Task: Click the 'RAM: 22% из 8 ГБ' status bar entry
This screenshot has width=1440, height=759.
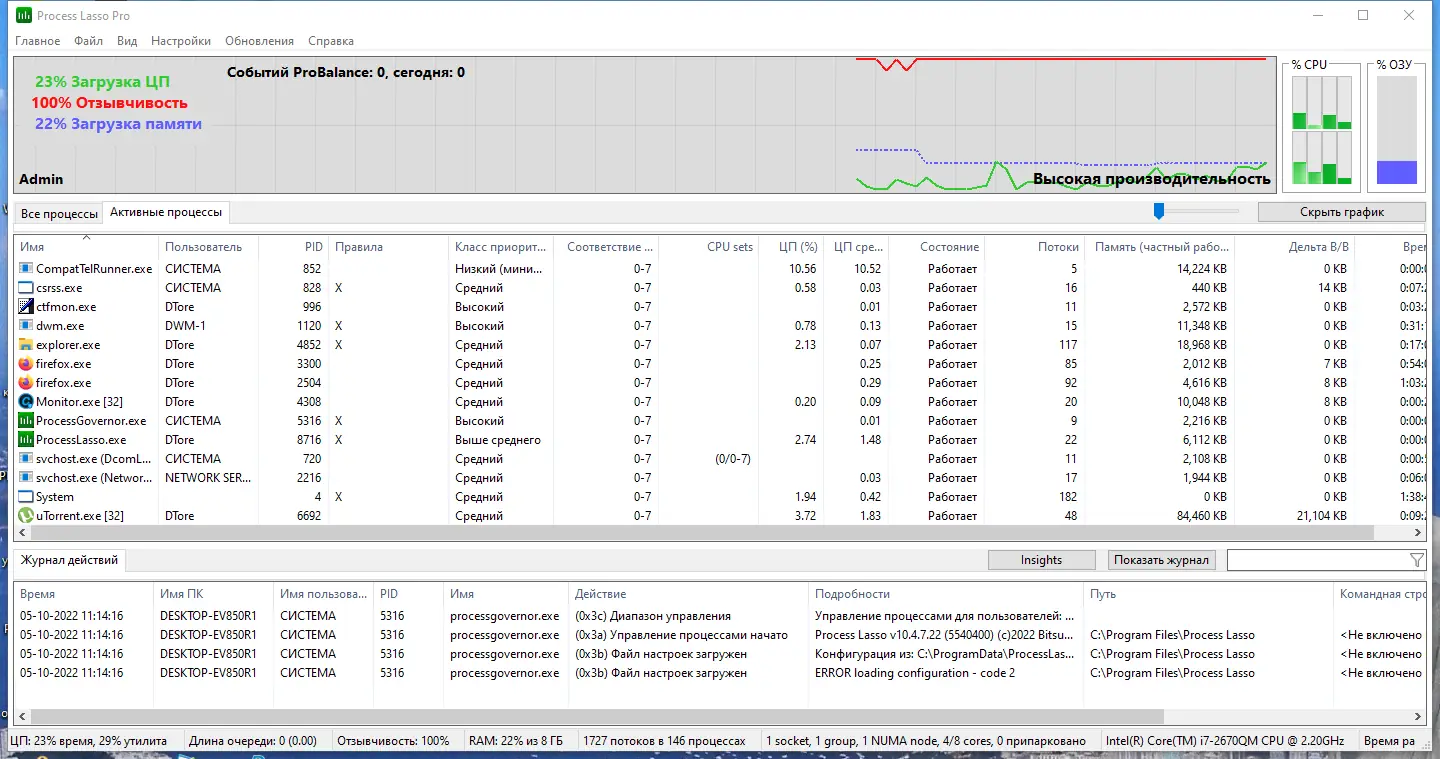Action: tap(516, 741)
